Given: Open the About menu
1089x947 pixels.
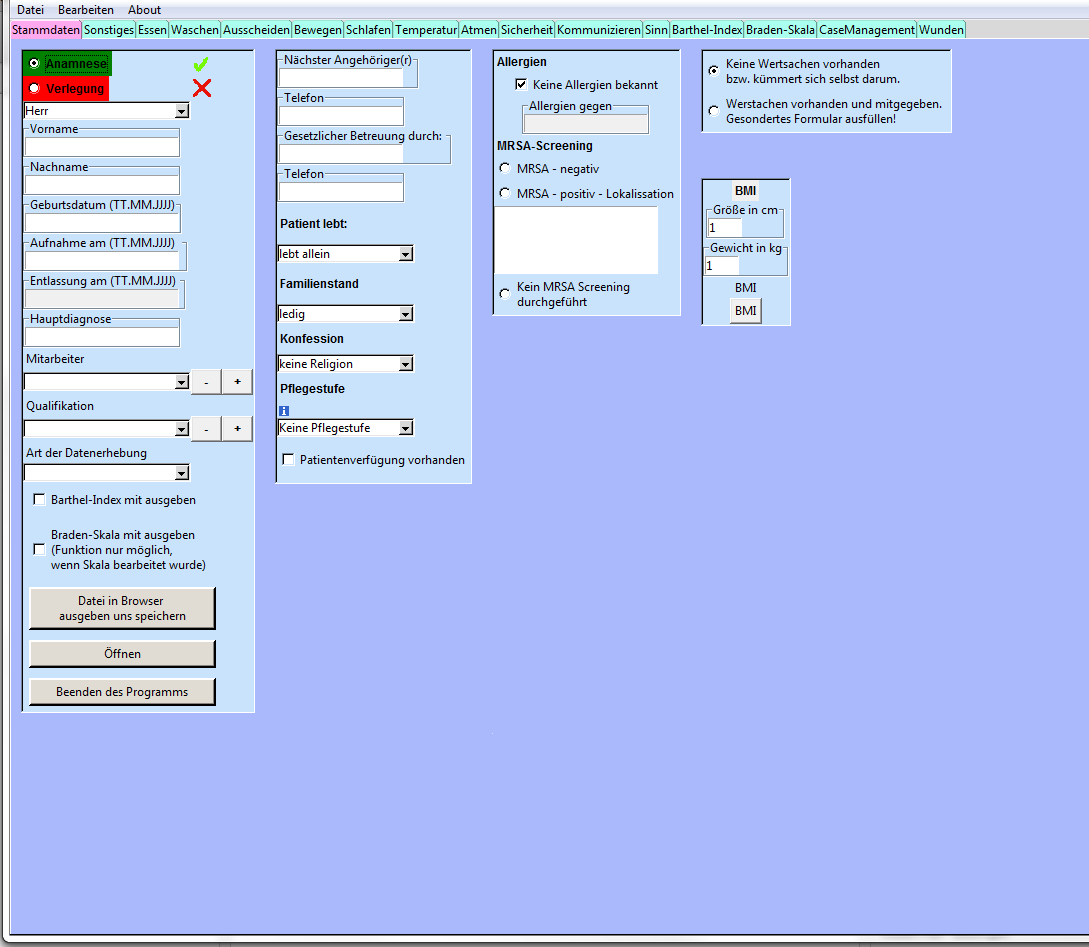Looking at the screenshot, I should [144, 10].
